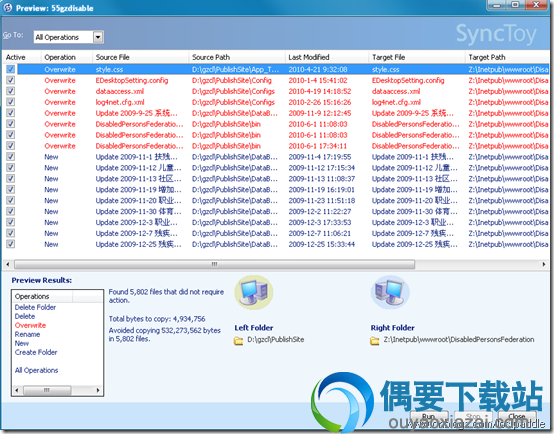The width and height of the screenshot is (554, 434).
Task: Maximize the Preview window
Action: pyautogui.click(x=515, y=5)
